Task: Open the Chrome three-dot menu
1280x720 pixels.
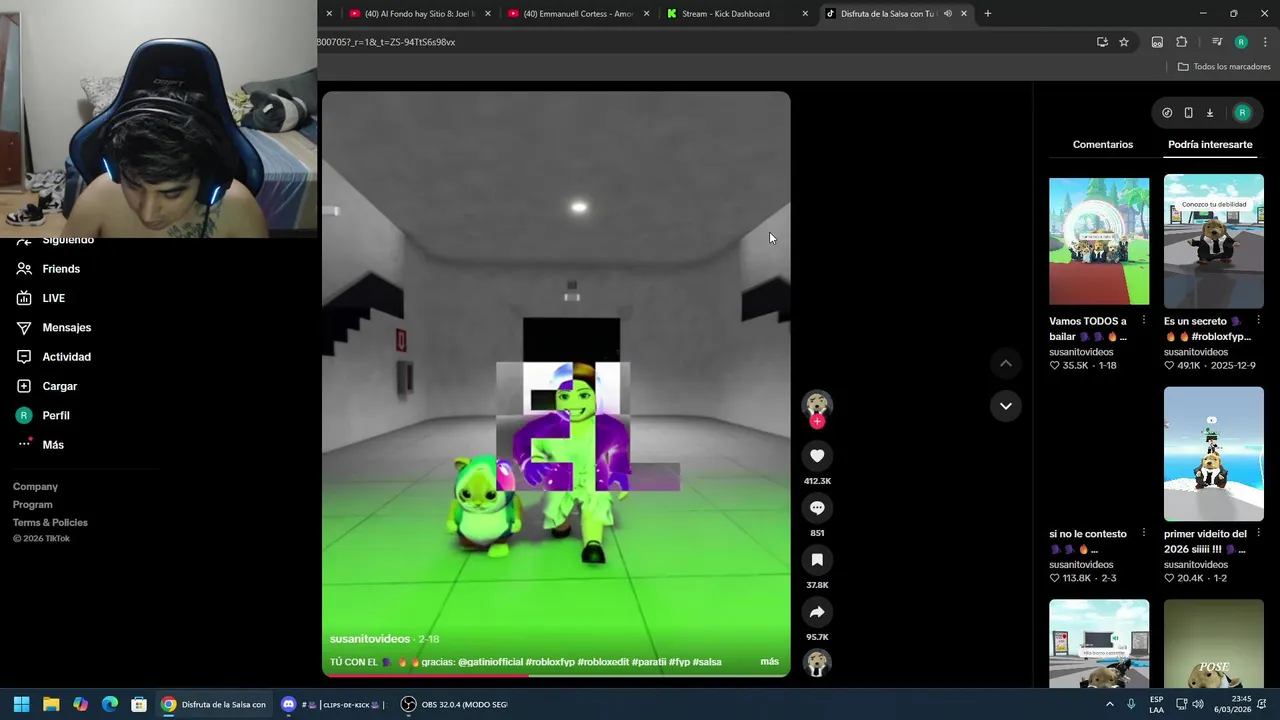Action: [1265, 42]
